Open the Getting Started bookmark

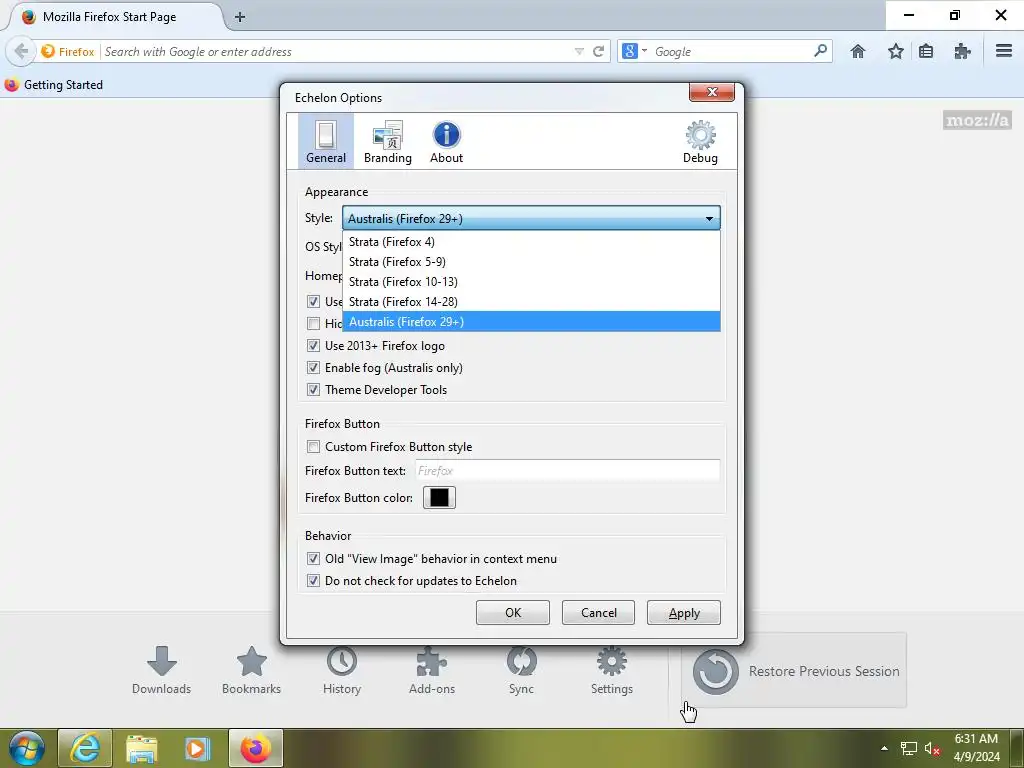pyautogui.click(x=54, y=85)
